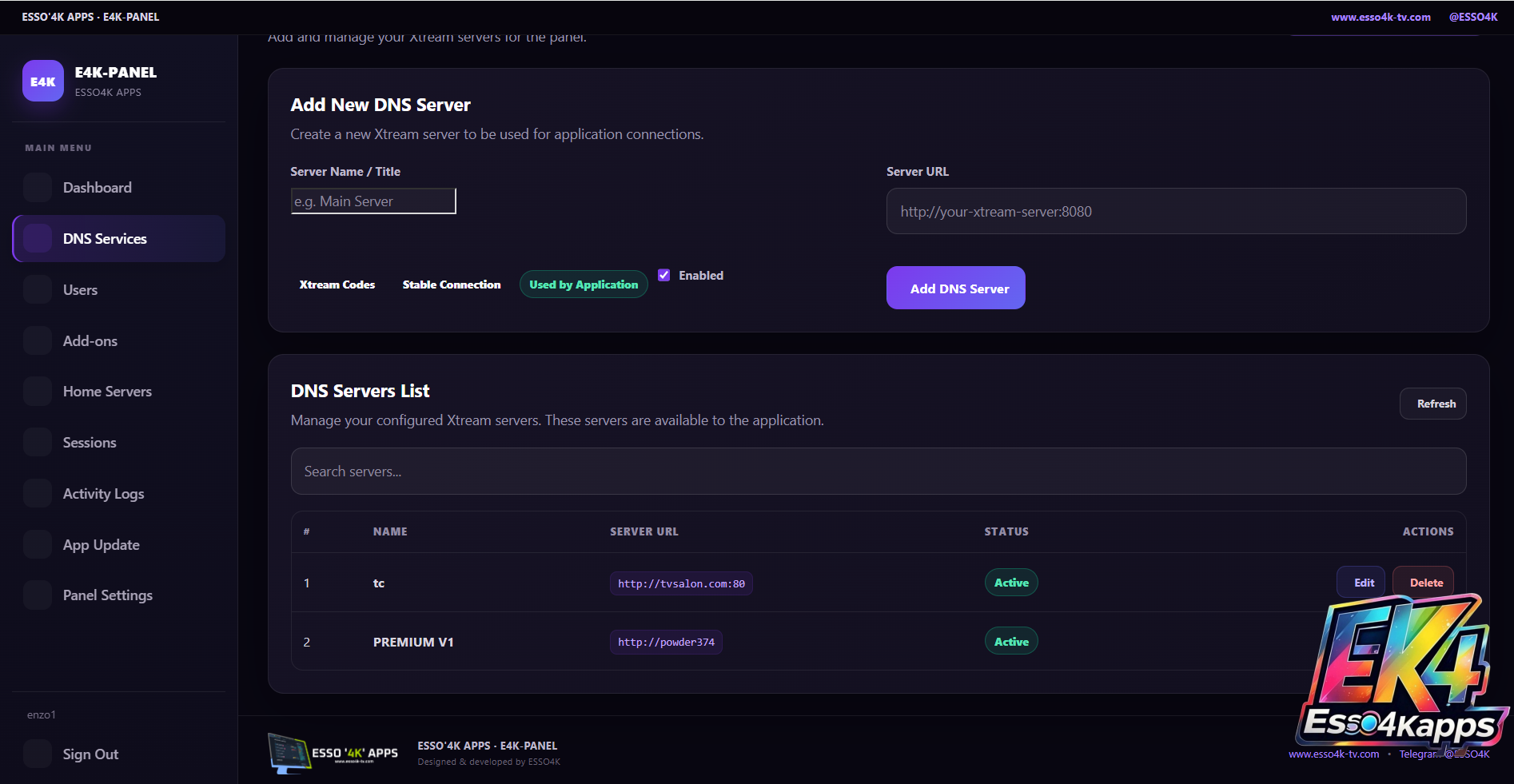Viewport: 1514px width, 784px height.
Task: Focus the Server URL input field
Action: [1176, 211]
